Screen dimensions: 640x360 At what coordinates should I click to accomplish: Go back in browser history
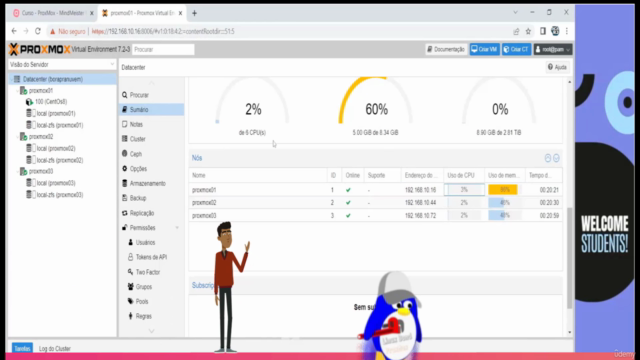click(14, 31)
